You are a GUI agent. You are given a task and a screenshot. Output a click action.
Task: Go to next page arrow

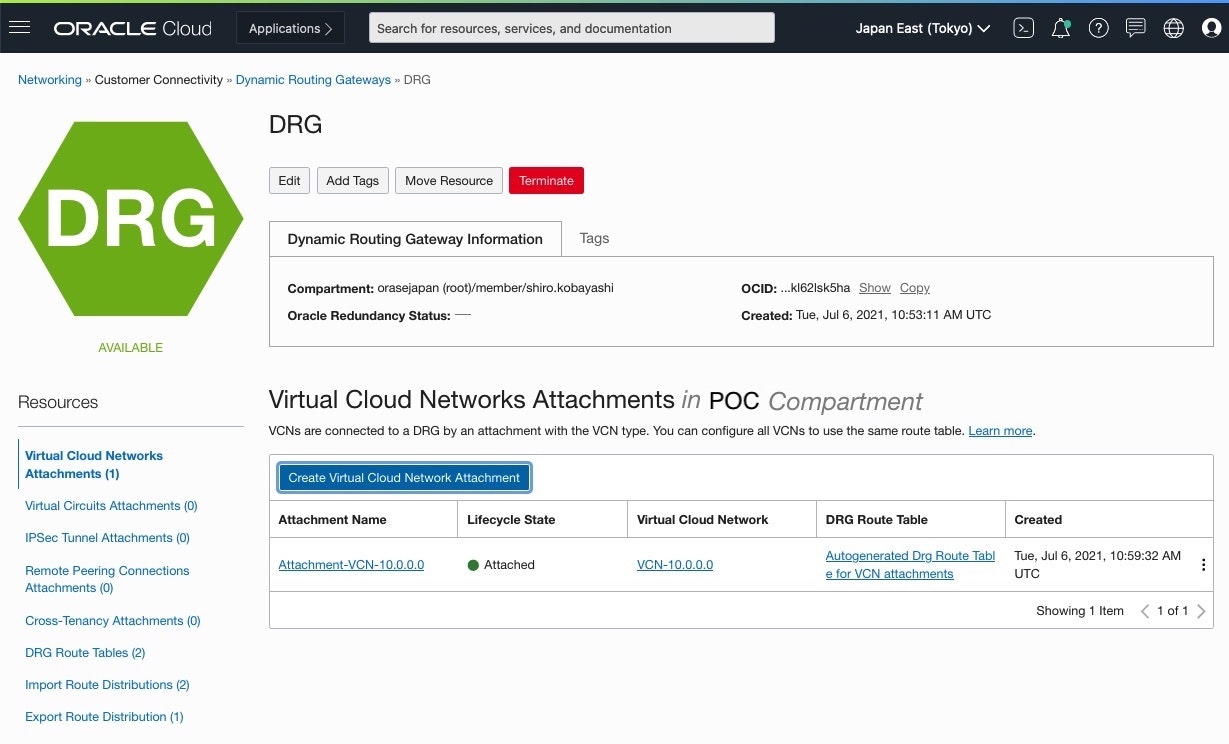(x=1201, y=611)
